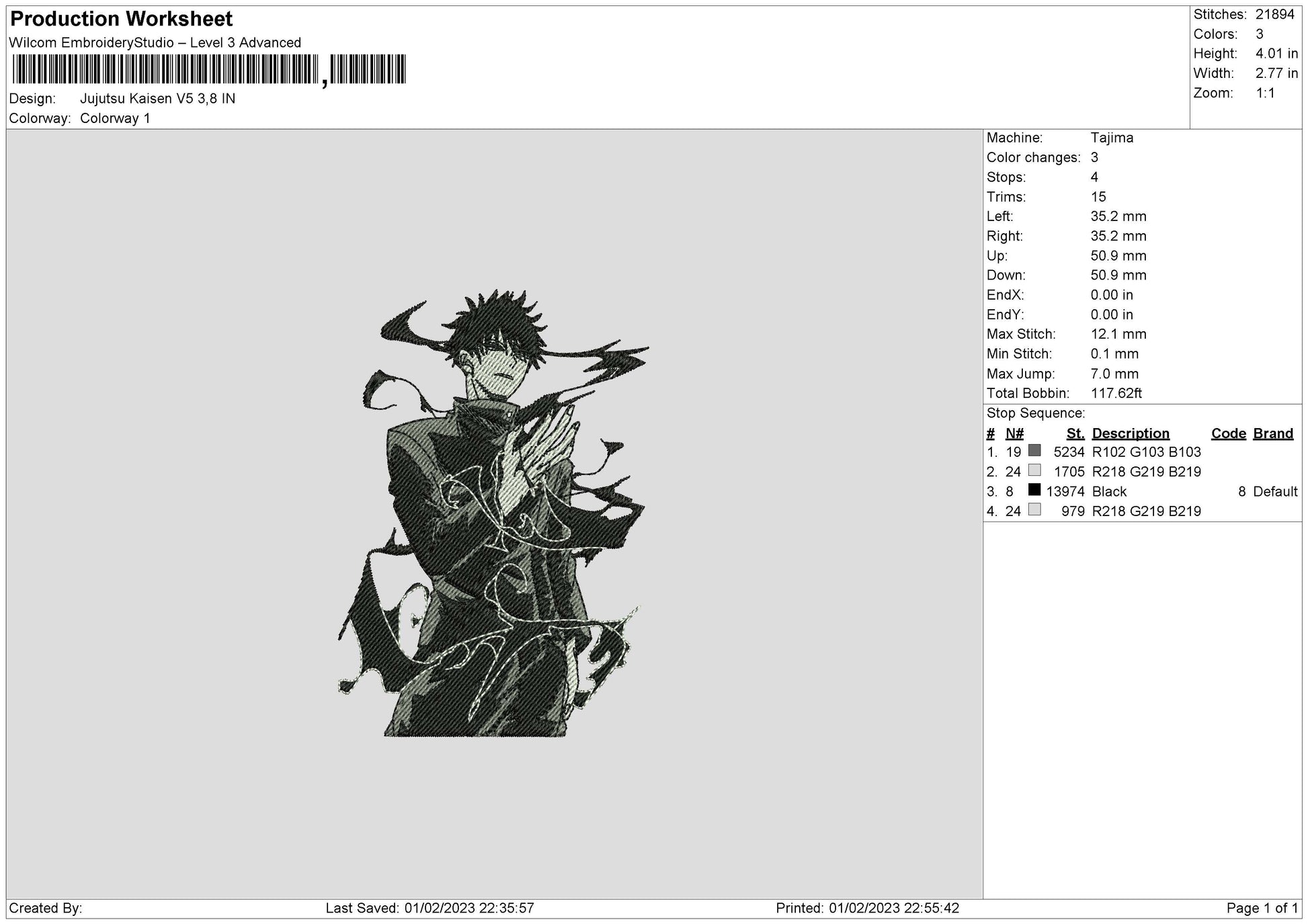
Task: Click the 'Stop Sequence:' heading
Action: (x=1035, y=413)
